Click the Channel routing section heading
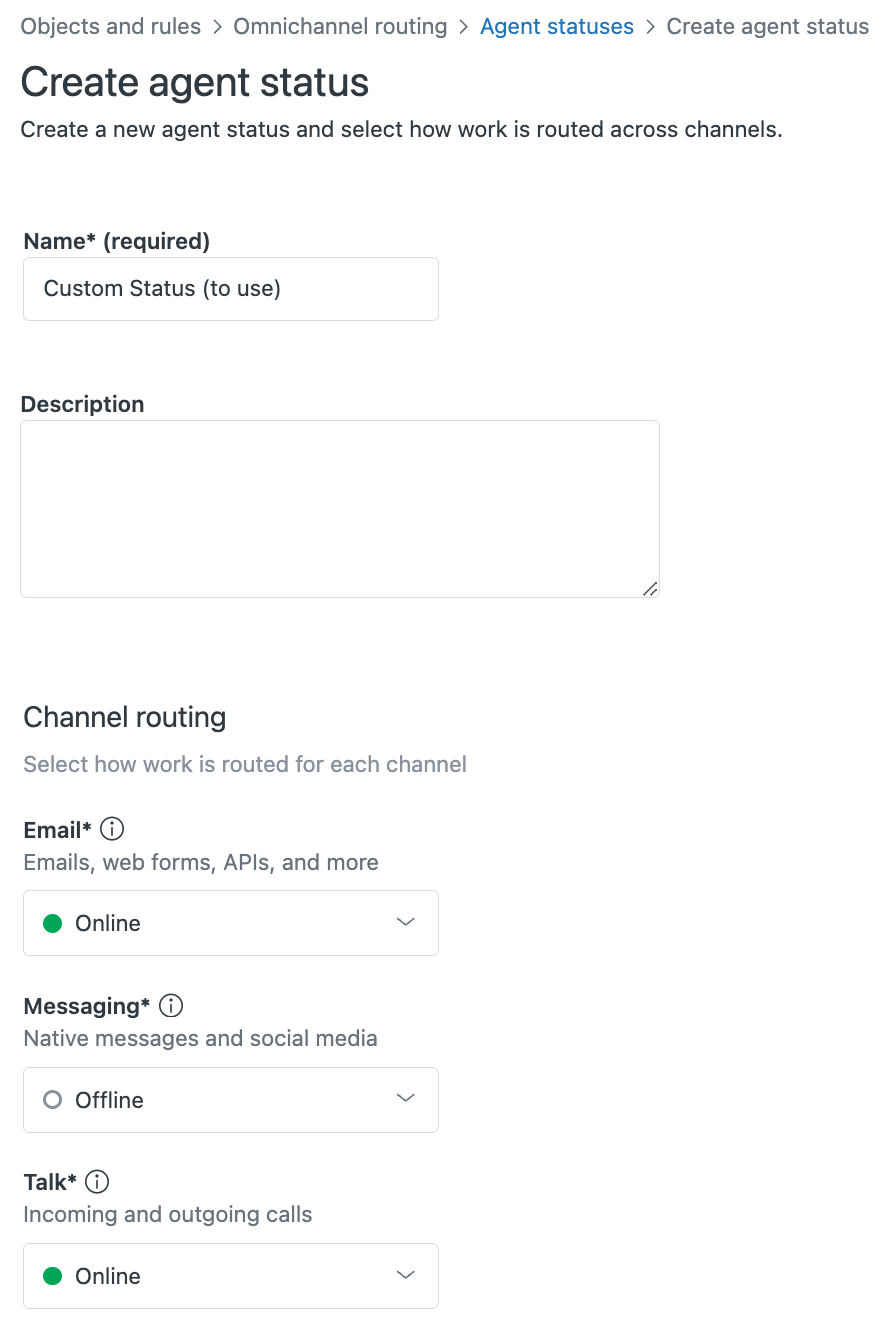This screenshot has width=894, height=1330. 125,717
